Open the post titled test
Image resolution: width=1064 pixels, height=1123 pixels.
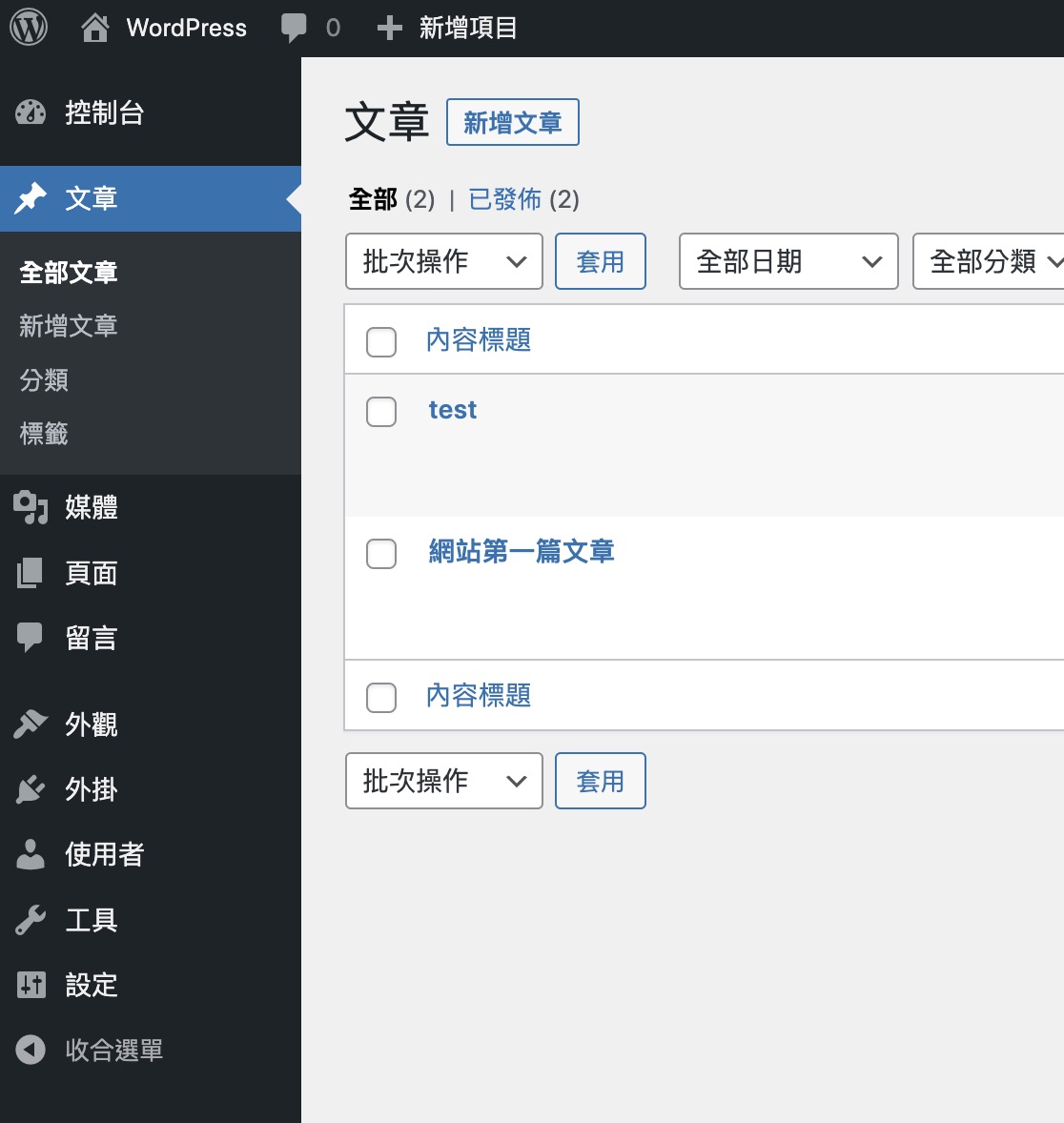click(453, 410)
